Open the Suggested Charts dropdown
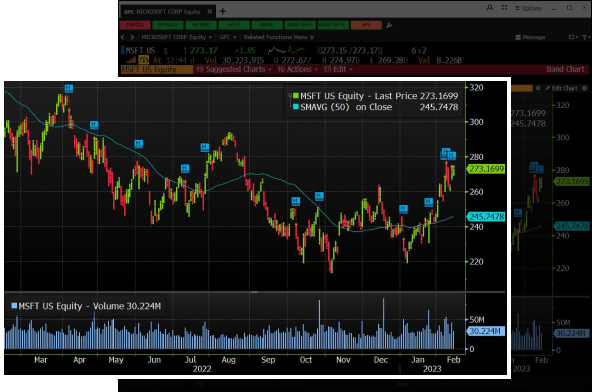 pos(234,69)
